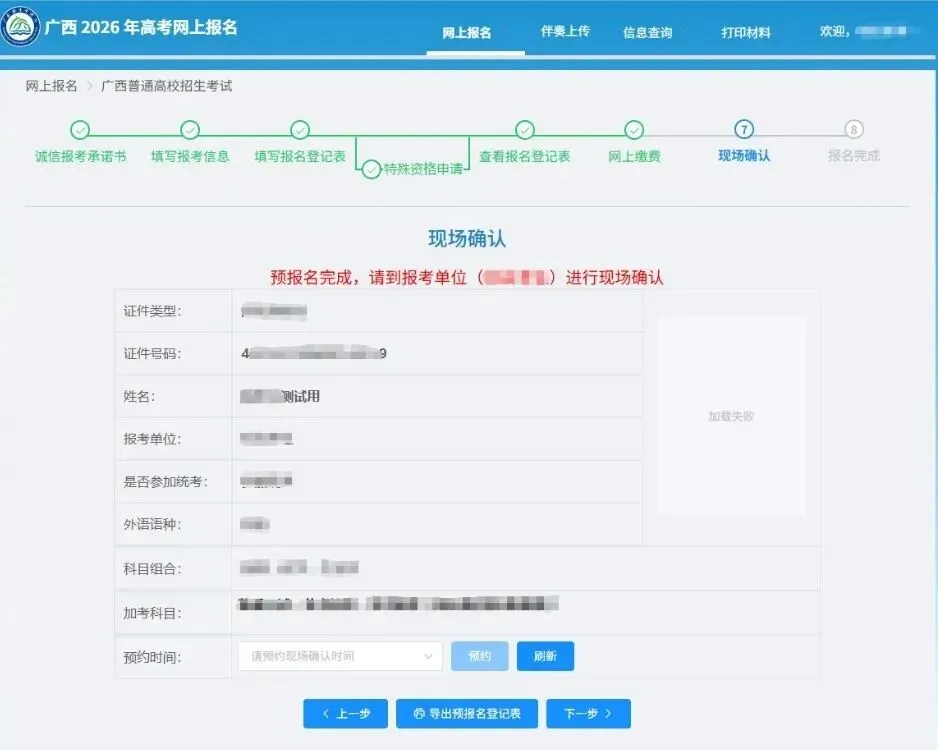The height and width of the screenshot is (750, 938).
Task: Proceed with the 下一步 button
Action: 588,714
